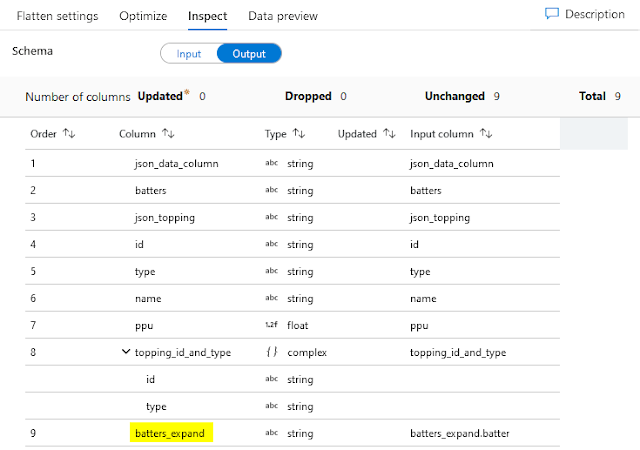
Task: Click the batters_expand.batter input column cell
Action: point(466,433)
